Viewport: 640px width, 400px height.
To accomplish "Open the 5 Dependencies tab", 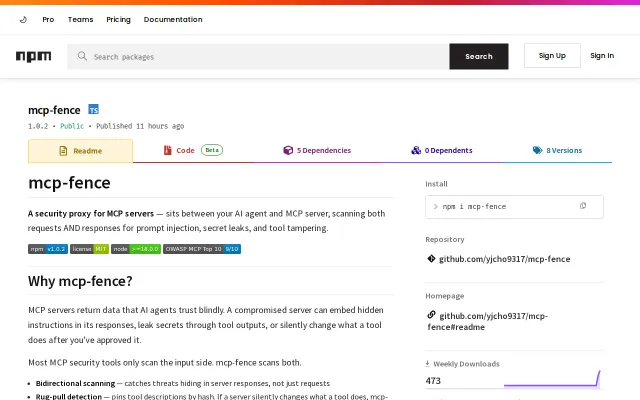I will pyautogui.click(x=317, y=150).
